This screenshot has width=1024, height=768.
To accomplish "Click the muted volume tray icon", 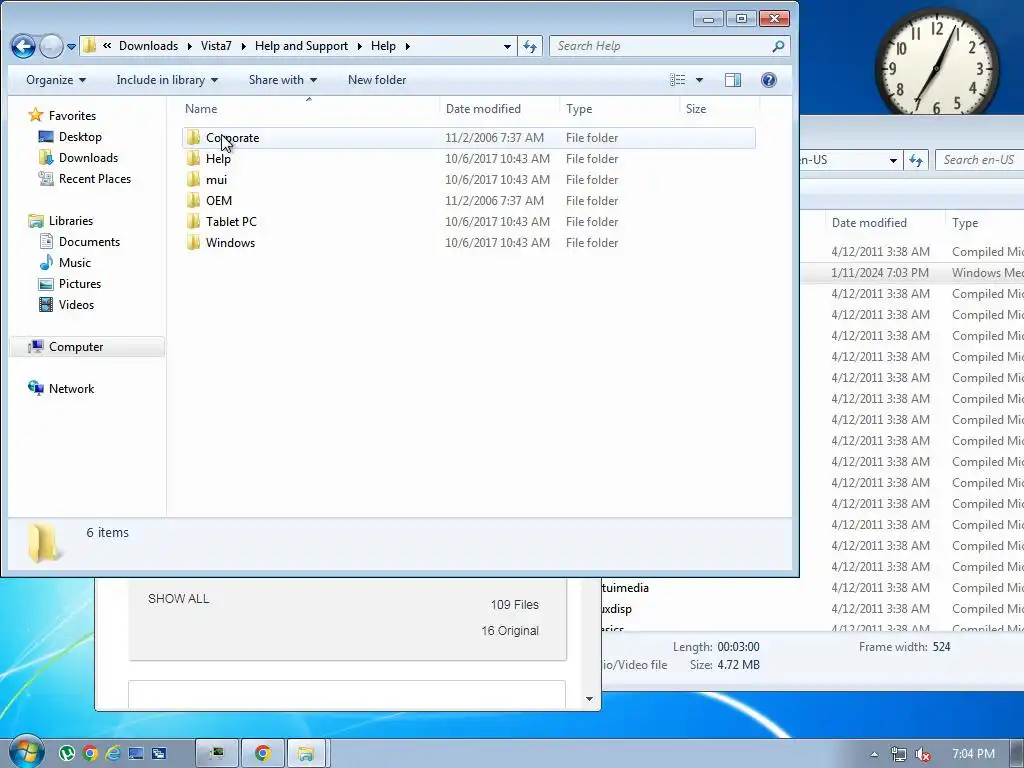I will (923, 754).
